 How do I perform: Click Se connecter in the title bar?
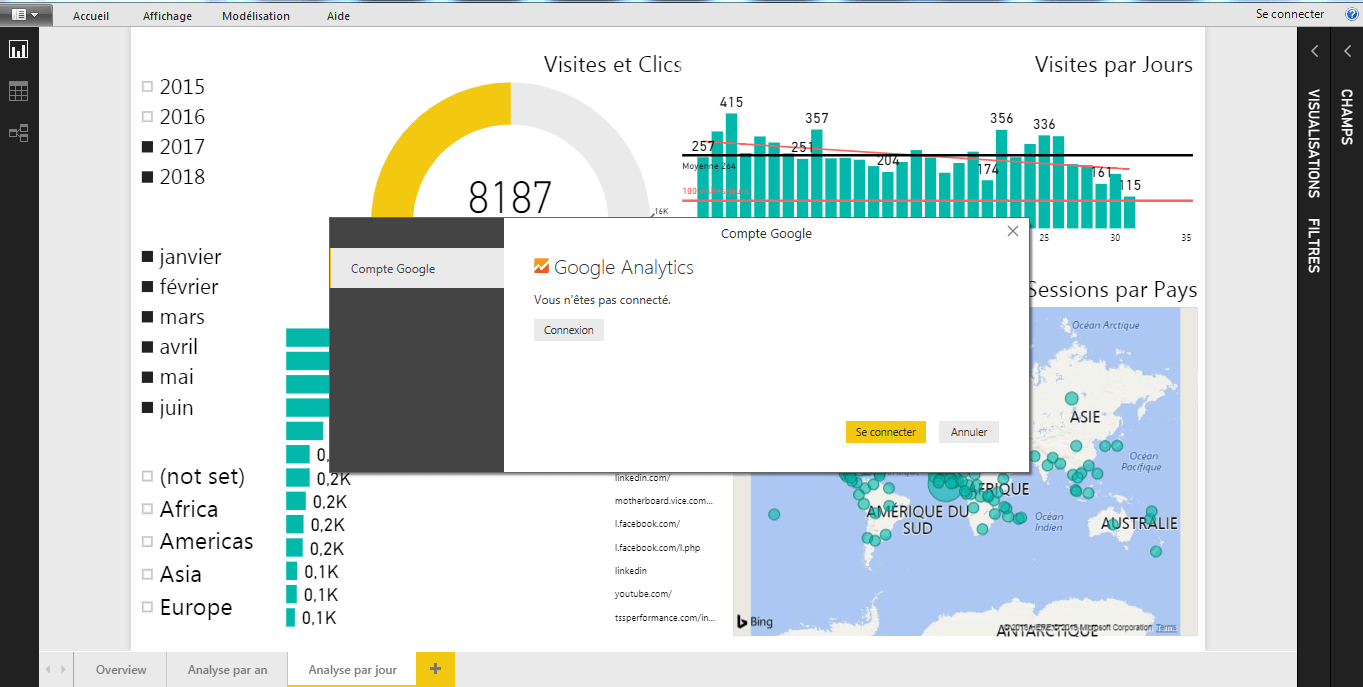1290,14
